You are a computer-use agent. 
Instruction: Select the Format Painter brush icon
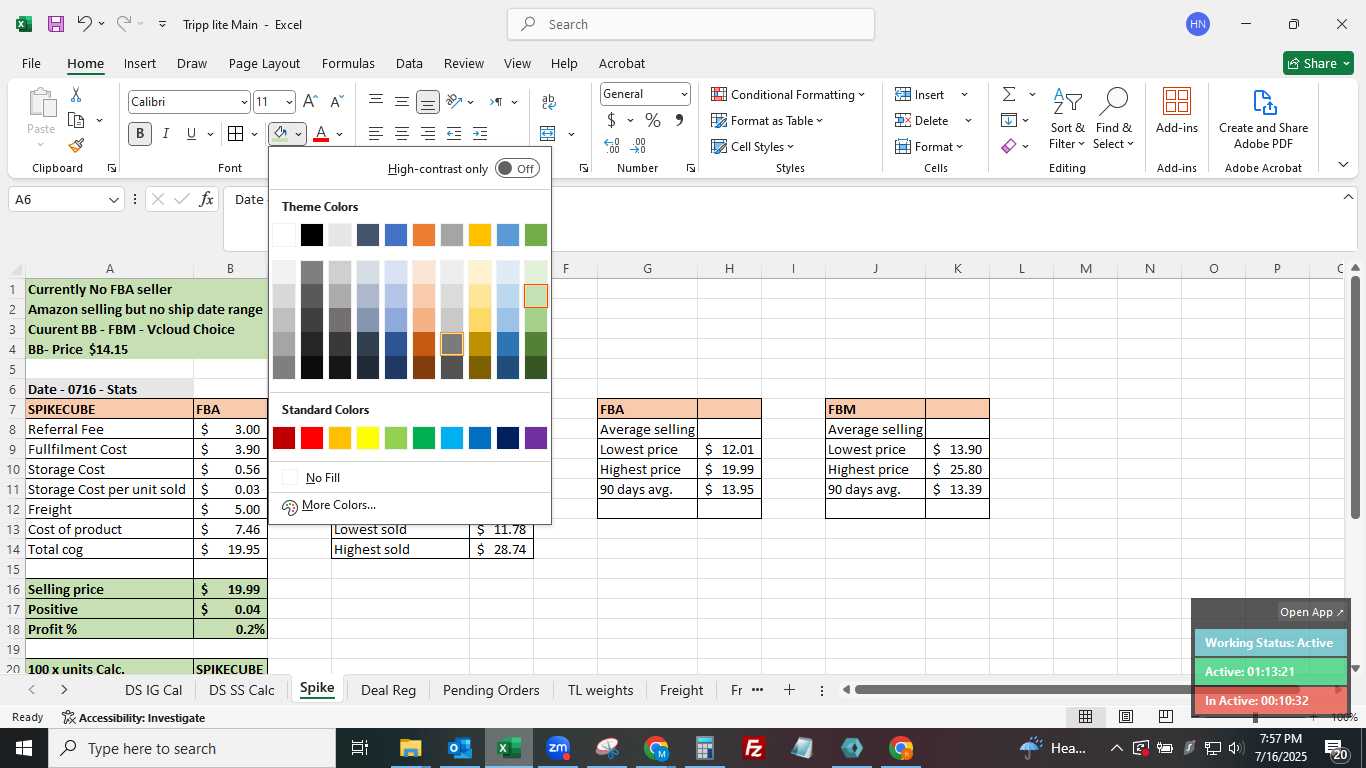76,145
